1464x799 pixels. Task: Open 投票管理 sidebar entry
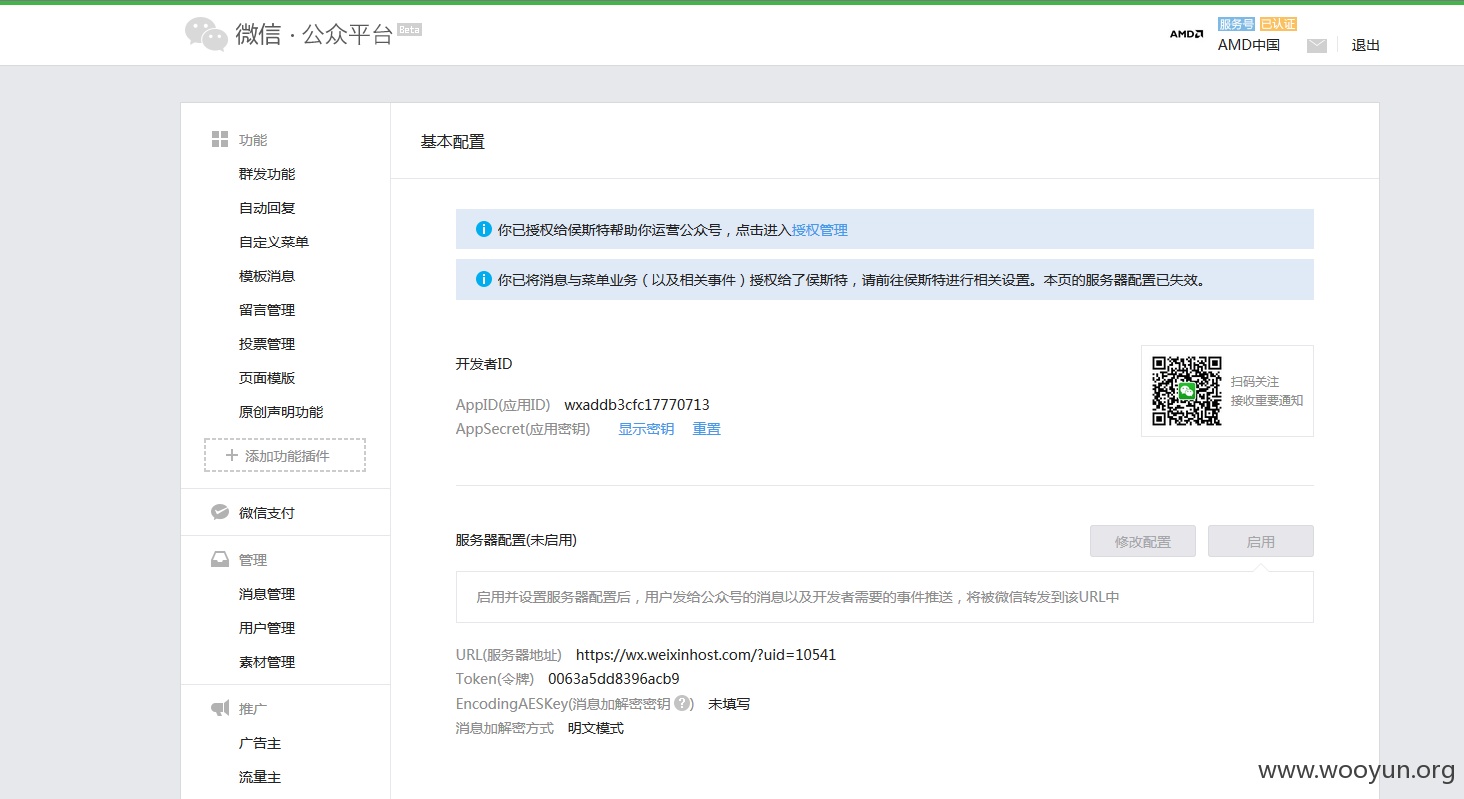pyautogui.click(x=267, y=344)
